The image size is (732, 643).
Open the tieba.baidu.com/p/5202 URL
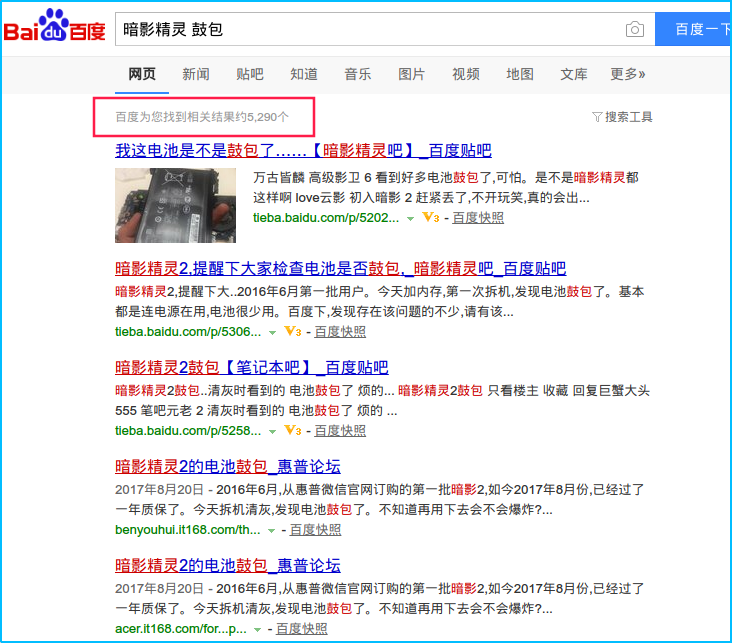tap(326, 218)
